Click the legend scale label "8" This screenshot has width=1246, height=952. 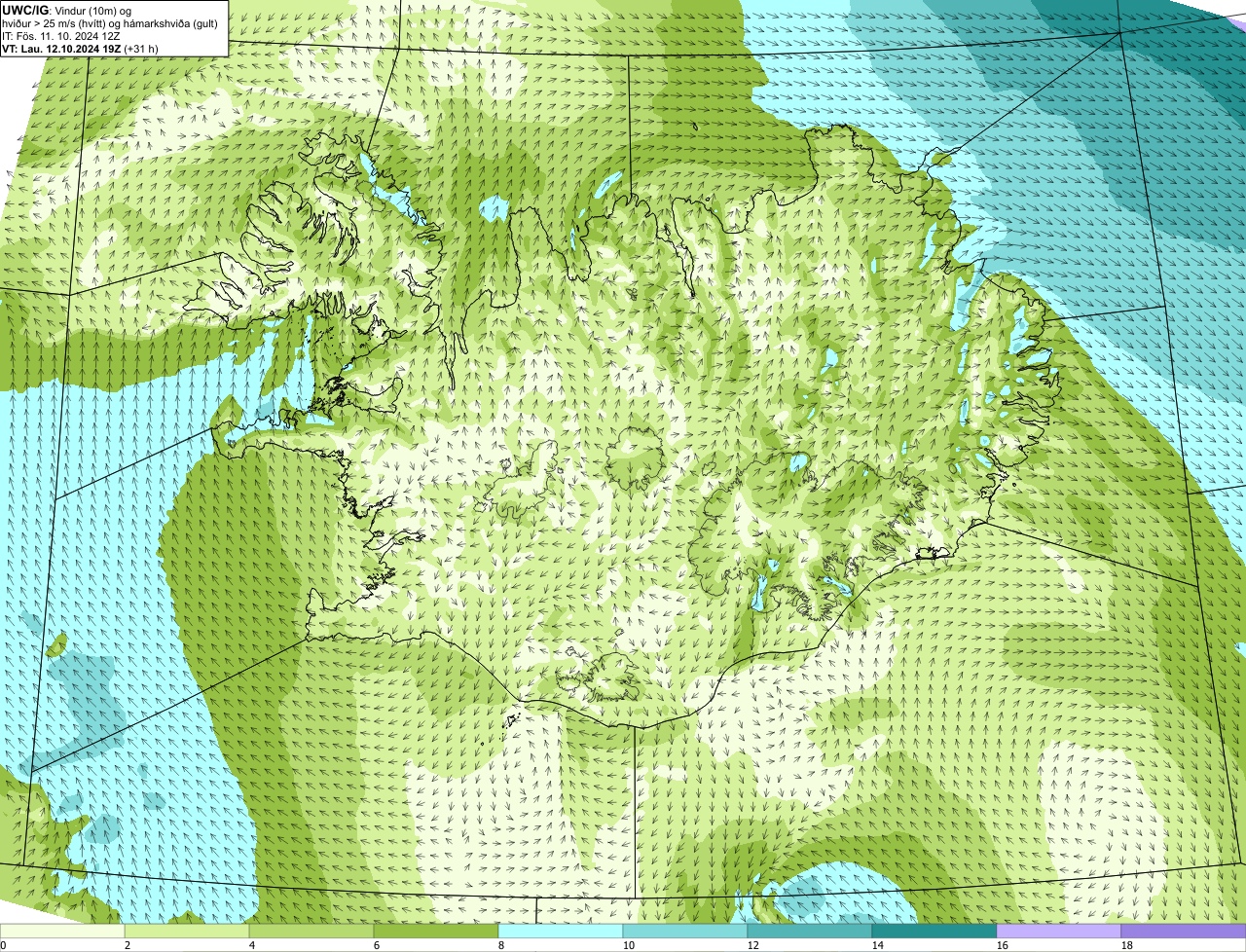501,945
